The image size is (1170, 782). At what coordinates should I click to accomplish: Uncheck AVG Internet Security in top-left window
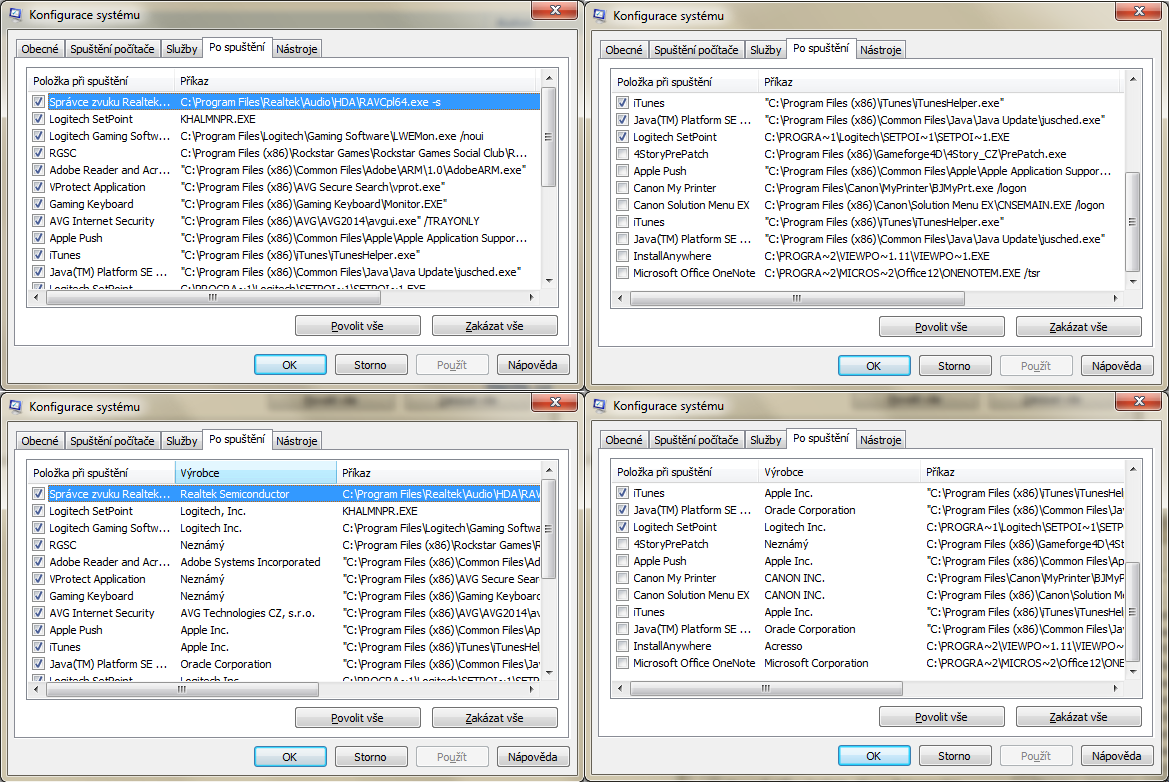click(x=39, y=221)
